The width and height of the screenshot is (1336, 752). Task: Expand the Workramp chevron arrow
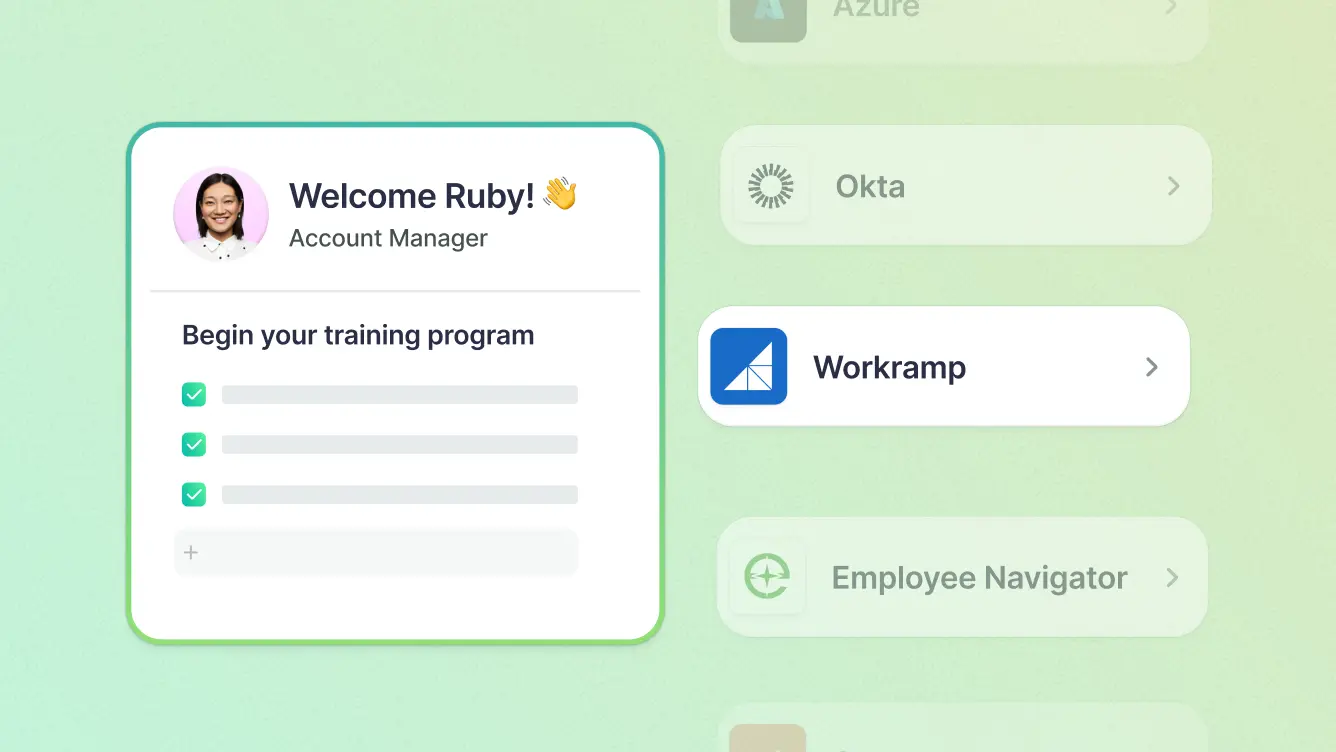1151,367
